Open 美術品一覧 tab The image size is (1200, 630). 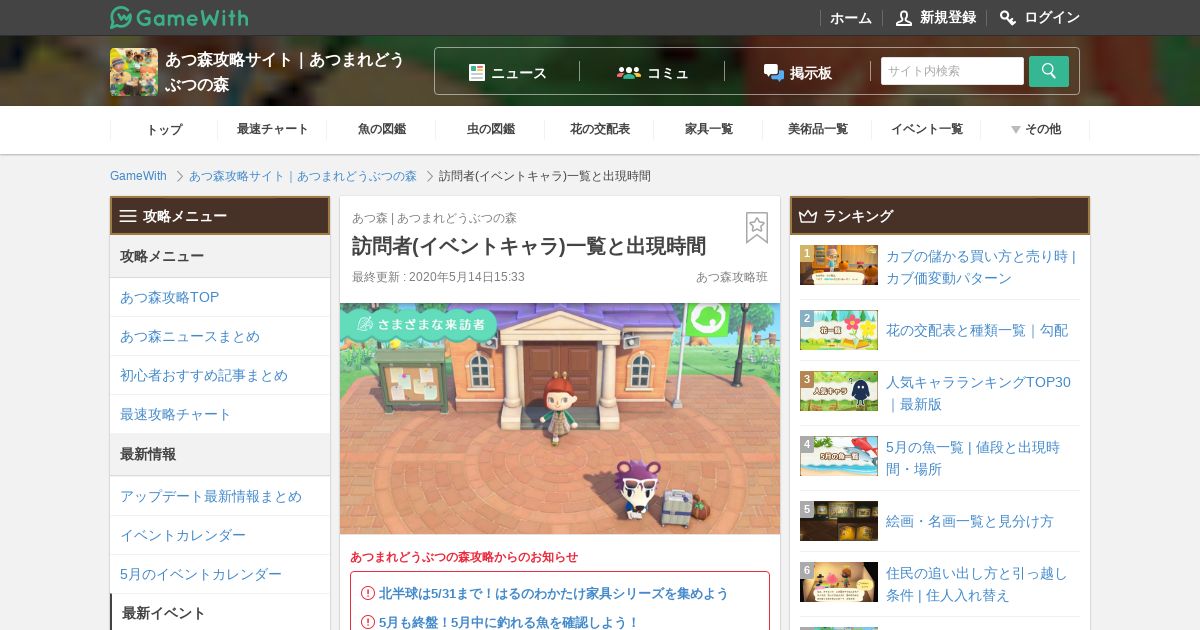pos(818,129)
